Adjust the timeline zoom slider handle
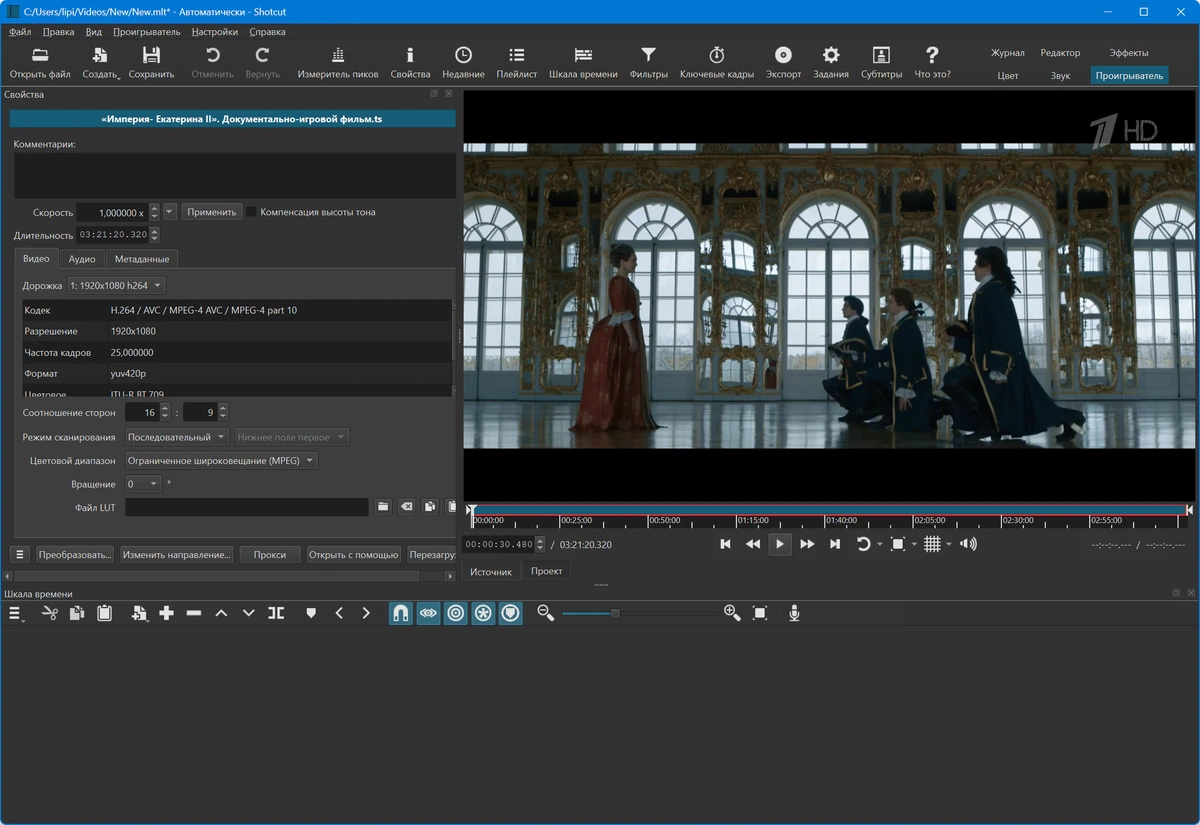The height and width of the screenshot is (825, 1200). pos(615,613)
